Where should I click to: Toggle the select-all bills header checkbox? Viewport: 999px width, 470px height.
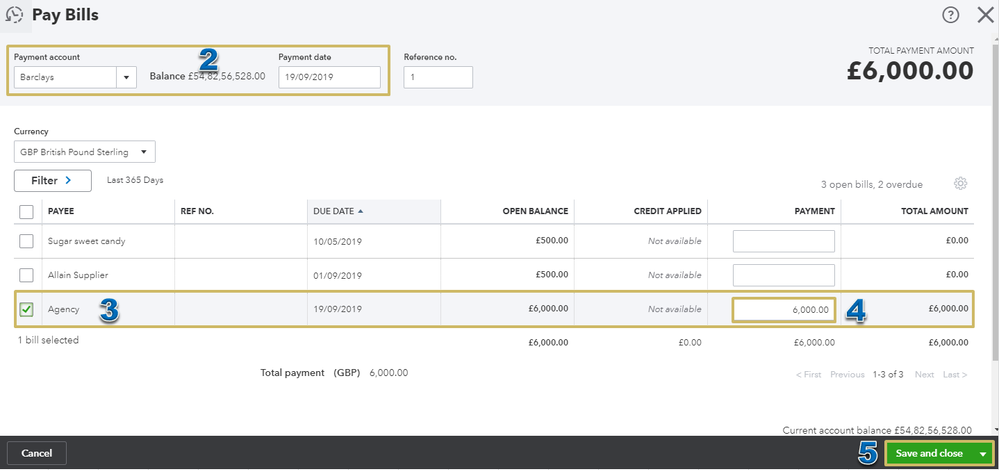pos(27,211)
